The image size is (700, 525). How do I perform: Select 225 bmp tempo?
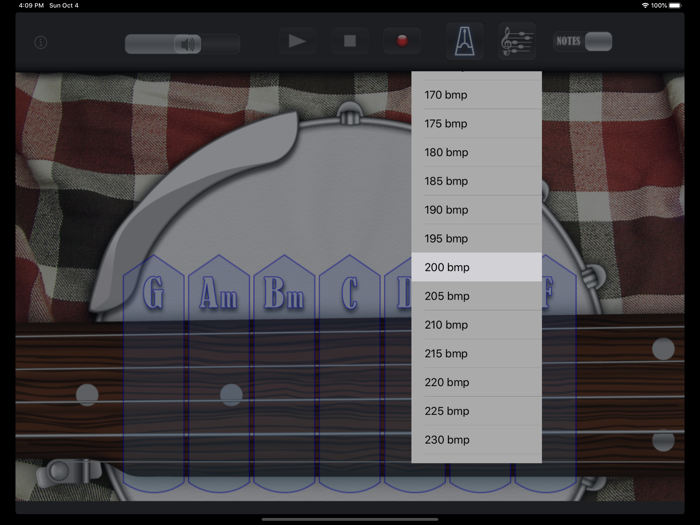click(x=476, y=411)
